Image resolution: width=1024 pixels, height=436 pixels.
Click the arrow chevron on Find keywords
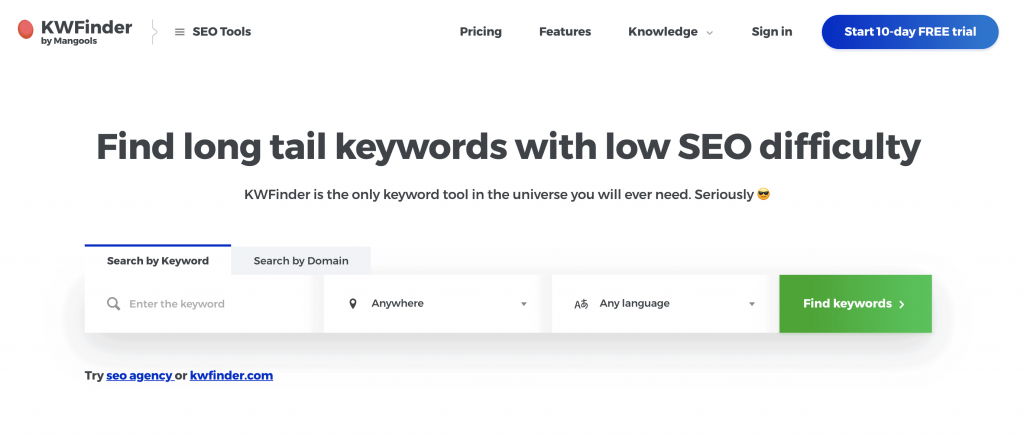click(x=902, y=304)
